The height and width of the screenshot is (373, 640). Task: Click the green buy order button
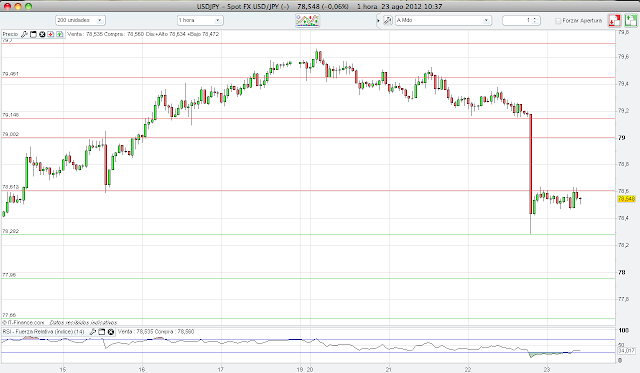pyautogui.click(x=630, y=20)
